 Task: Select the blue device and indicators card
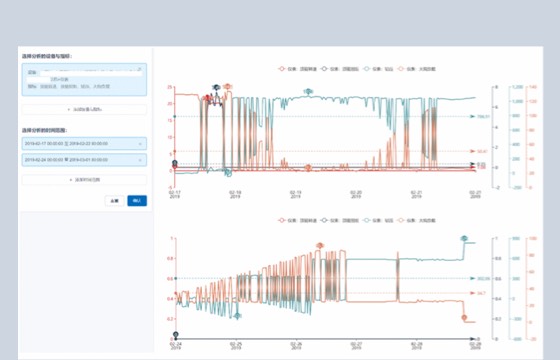coord(84,80)
